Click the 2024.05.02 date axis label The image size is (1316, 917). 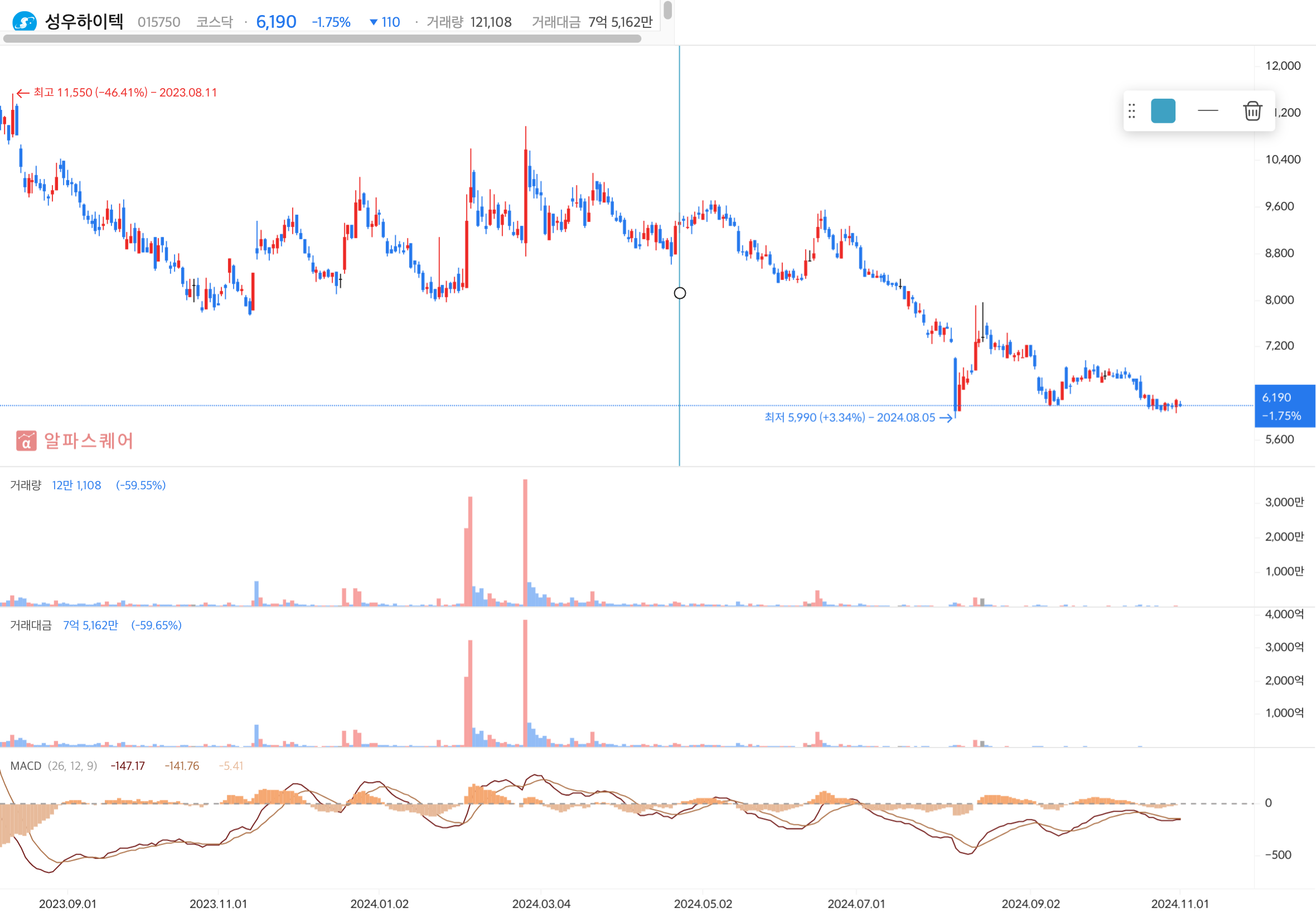point(703,904)
